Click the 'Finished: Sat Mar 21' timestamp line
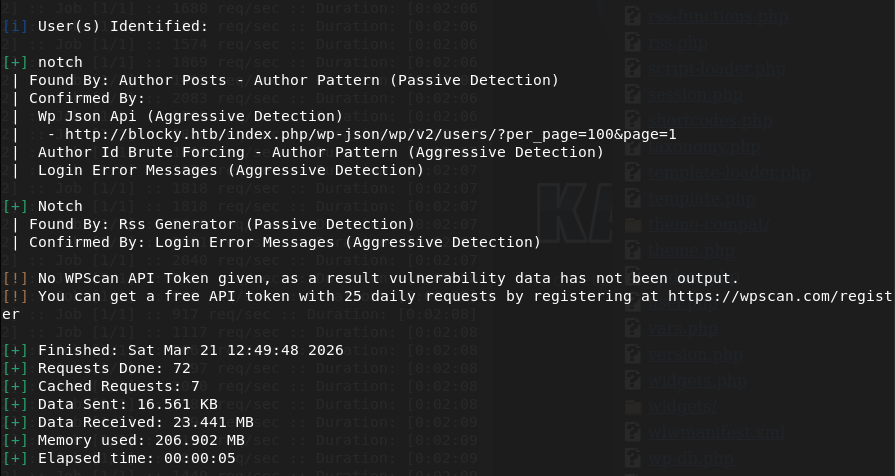This screenshot has height=476, width=895. [x=190, y=350]
